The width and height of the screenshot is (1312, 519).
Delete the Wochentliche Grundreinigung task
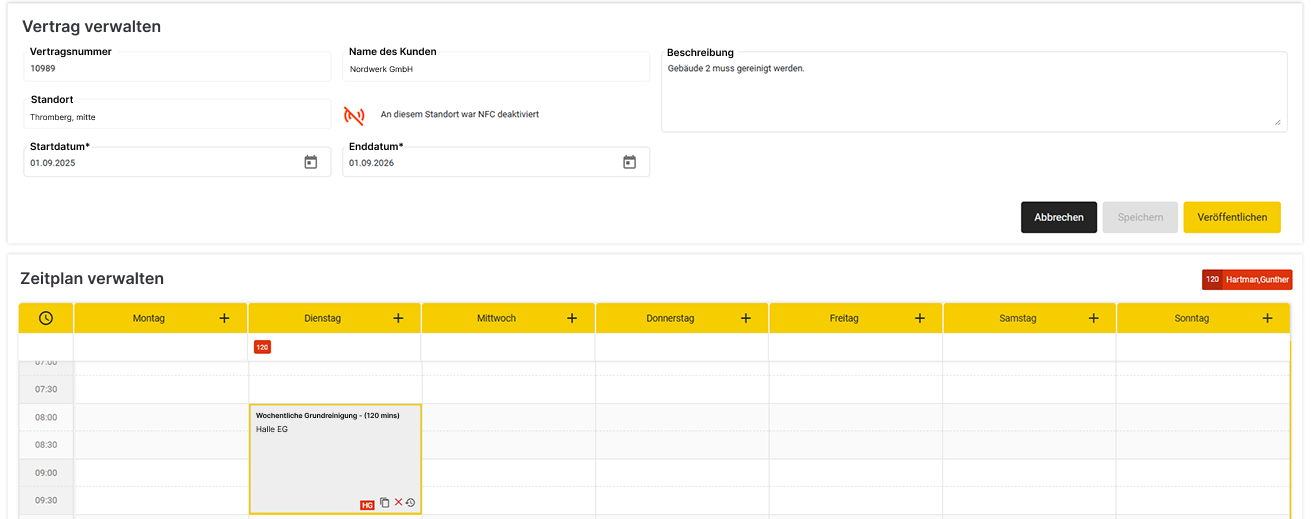(x=398, y=503)
